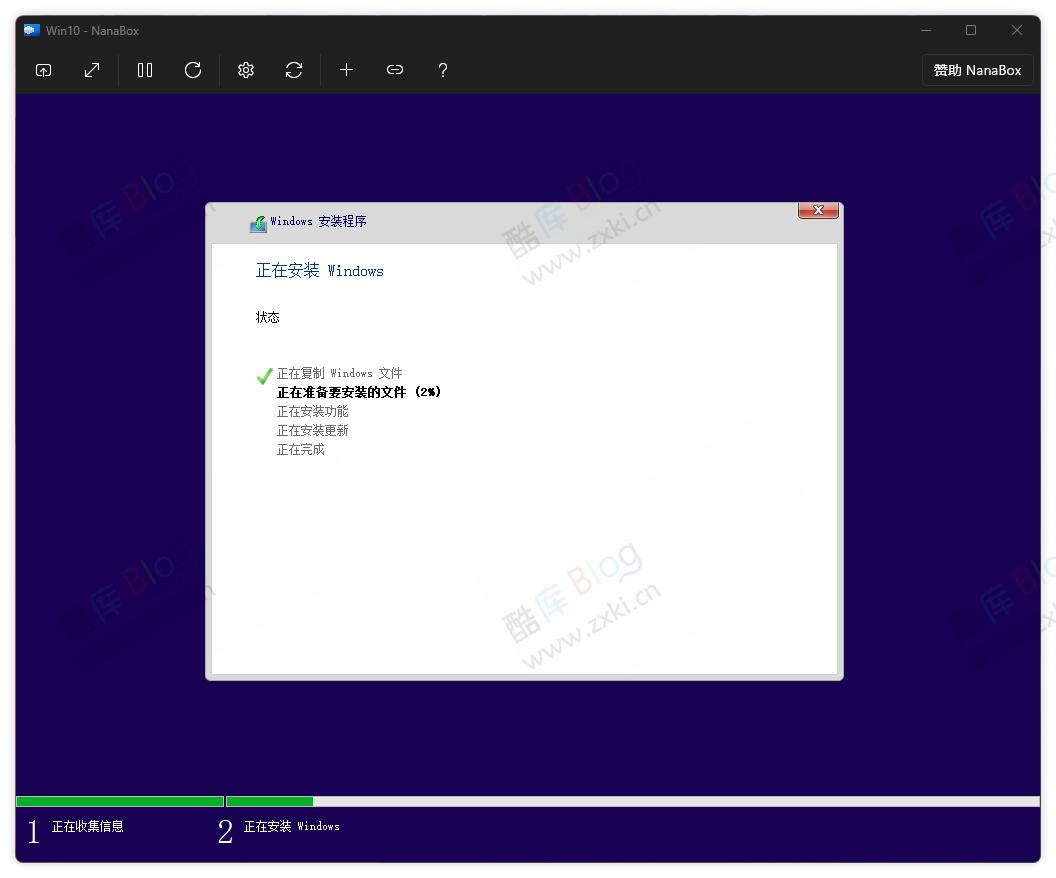Click the connection link icon

[395, 70]
